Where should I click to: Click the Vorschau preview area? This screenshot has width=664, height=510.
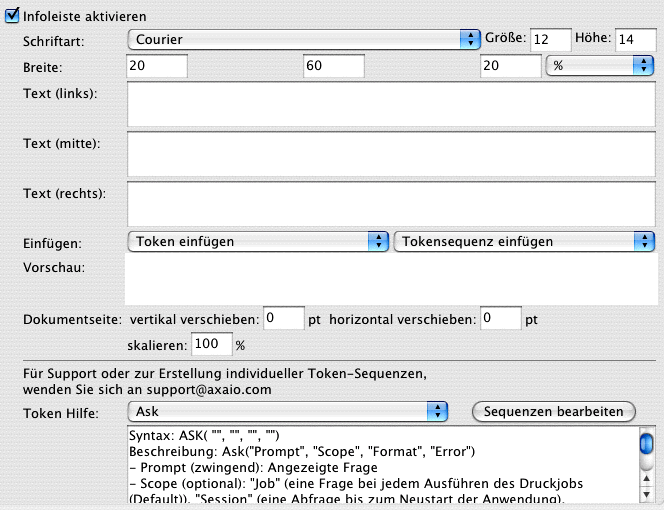[391, 279]
